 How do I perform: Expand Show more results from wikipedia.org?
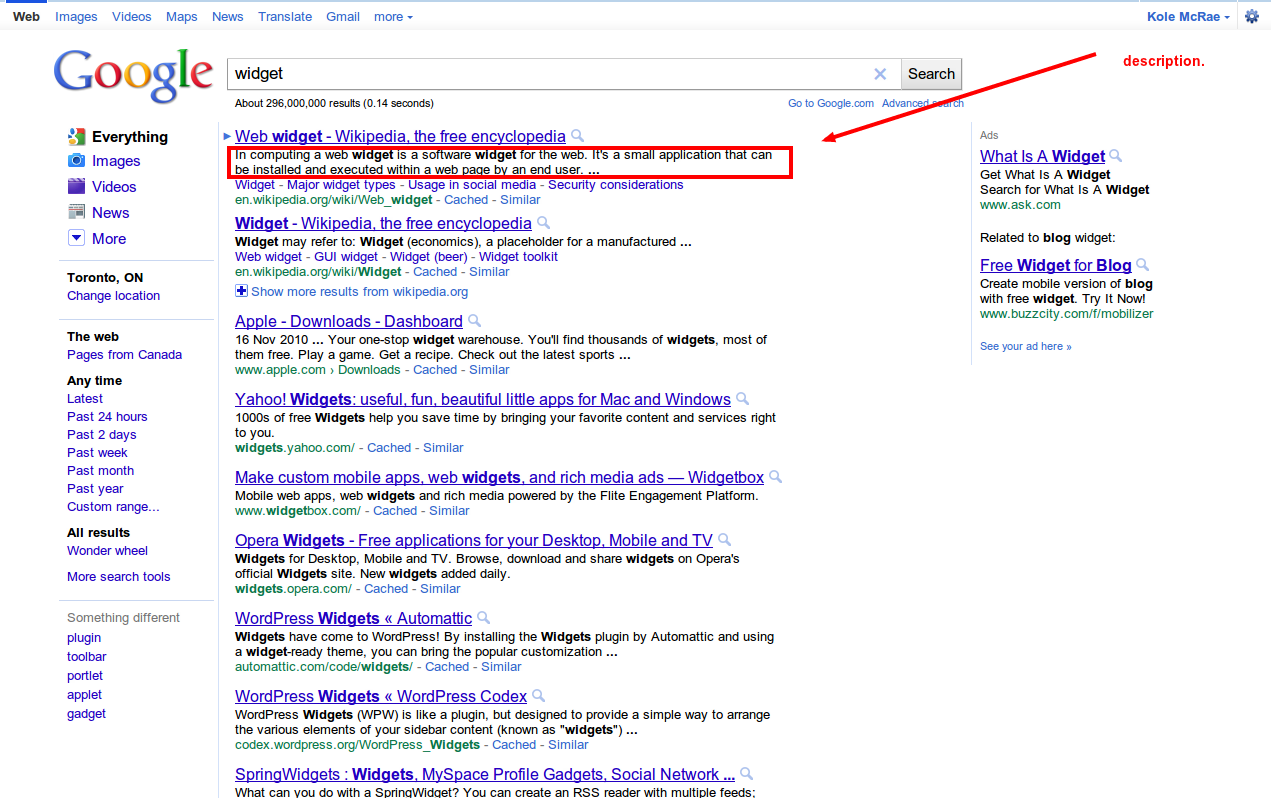pos(351,291)
